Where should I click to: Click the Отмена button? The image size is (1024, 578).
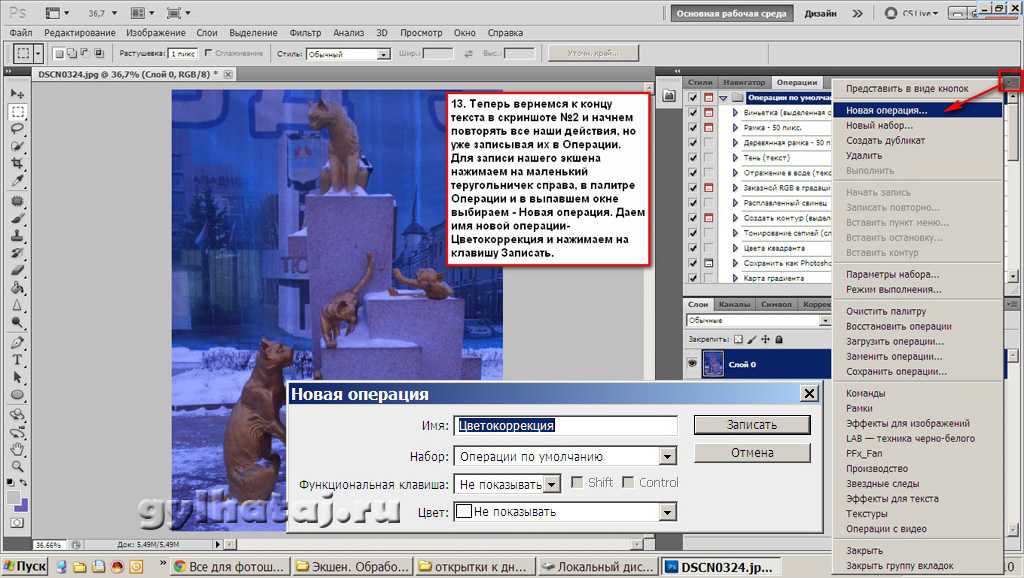click(752, 453)
